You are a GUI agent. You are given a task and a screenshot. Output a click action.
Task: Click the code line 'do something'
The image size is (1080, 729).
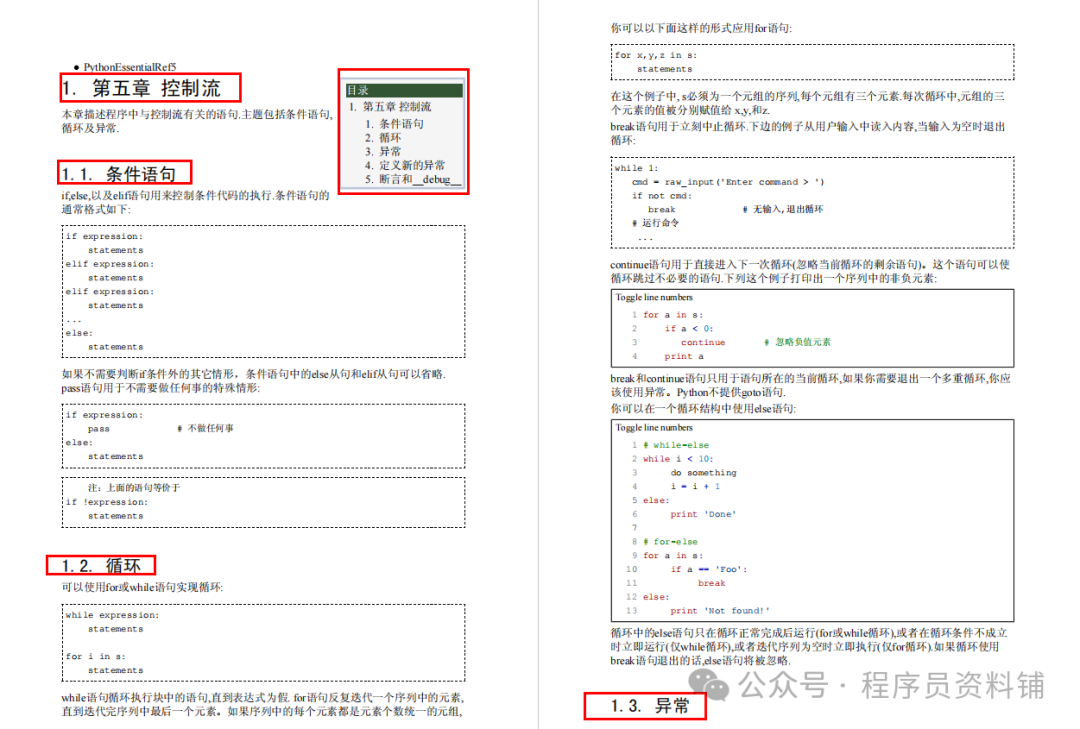point(703,473)
